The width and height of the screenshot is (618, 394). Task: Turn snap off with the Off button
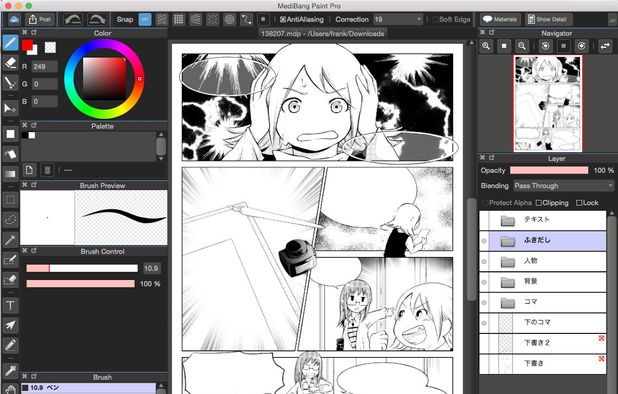(x=145, y=19)
